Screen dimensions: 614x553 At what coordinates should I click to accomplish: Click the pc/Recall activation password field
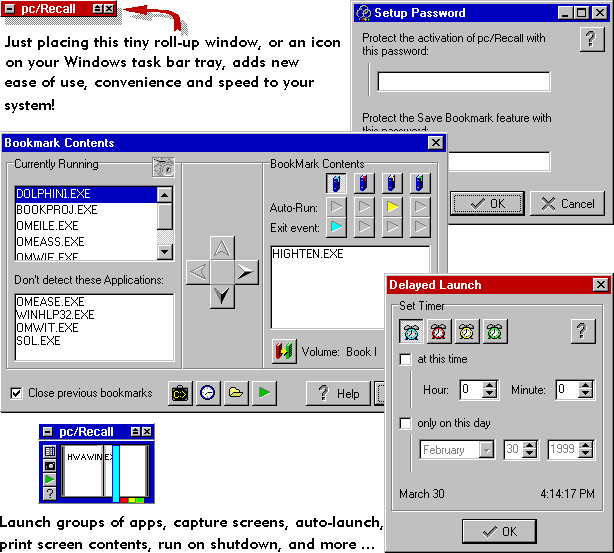point(464,81)
